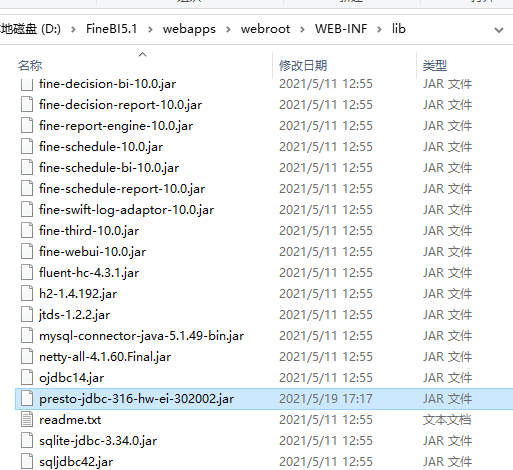513x470 pixels.
Task: Sort files by 类型 column header
Action: (x=435, y=65)
